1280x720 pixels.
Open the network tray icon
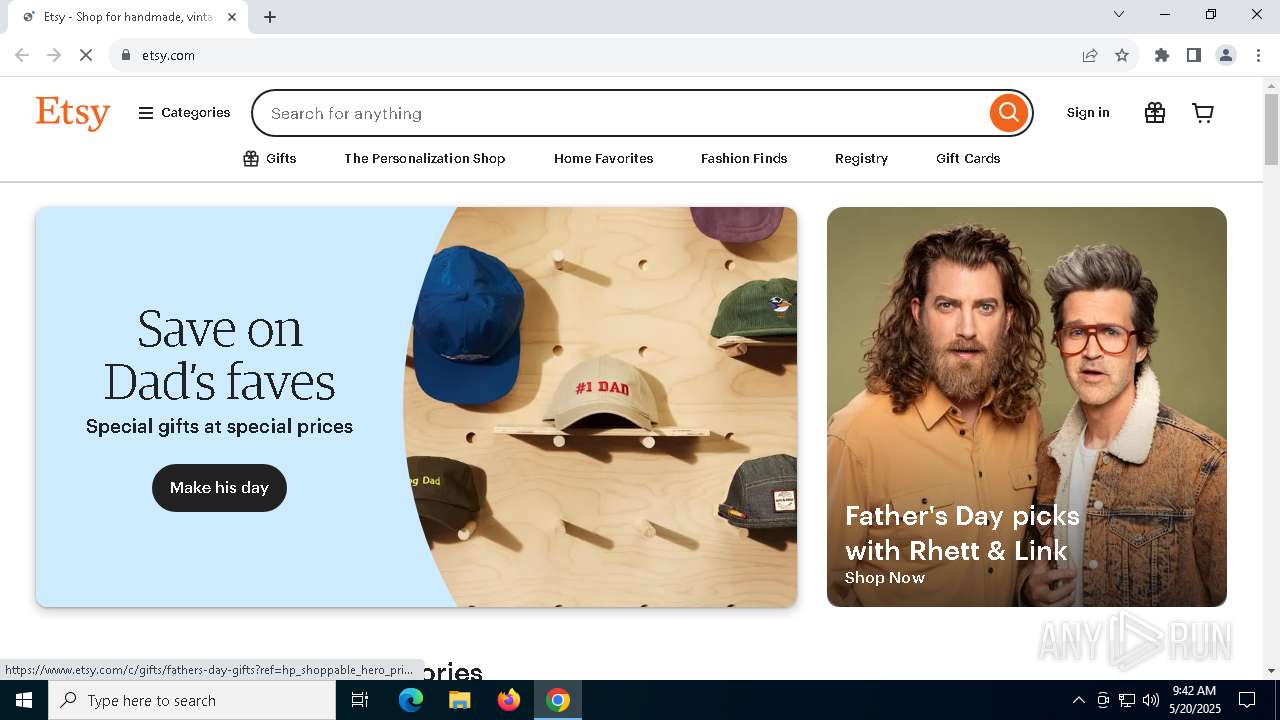pos(1127,700)
